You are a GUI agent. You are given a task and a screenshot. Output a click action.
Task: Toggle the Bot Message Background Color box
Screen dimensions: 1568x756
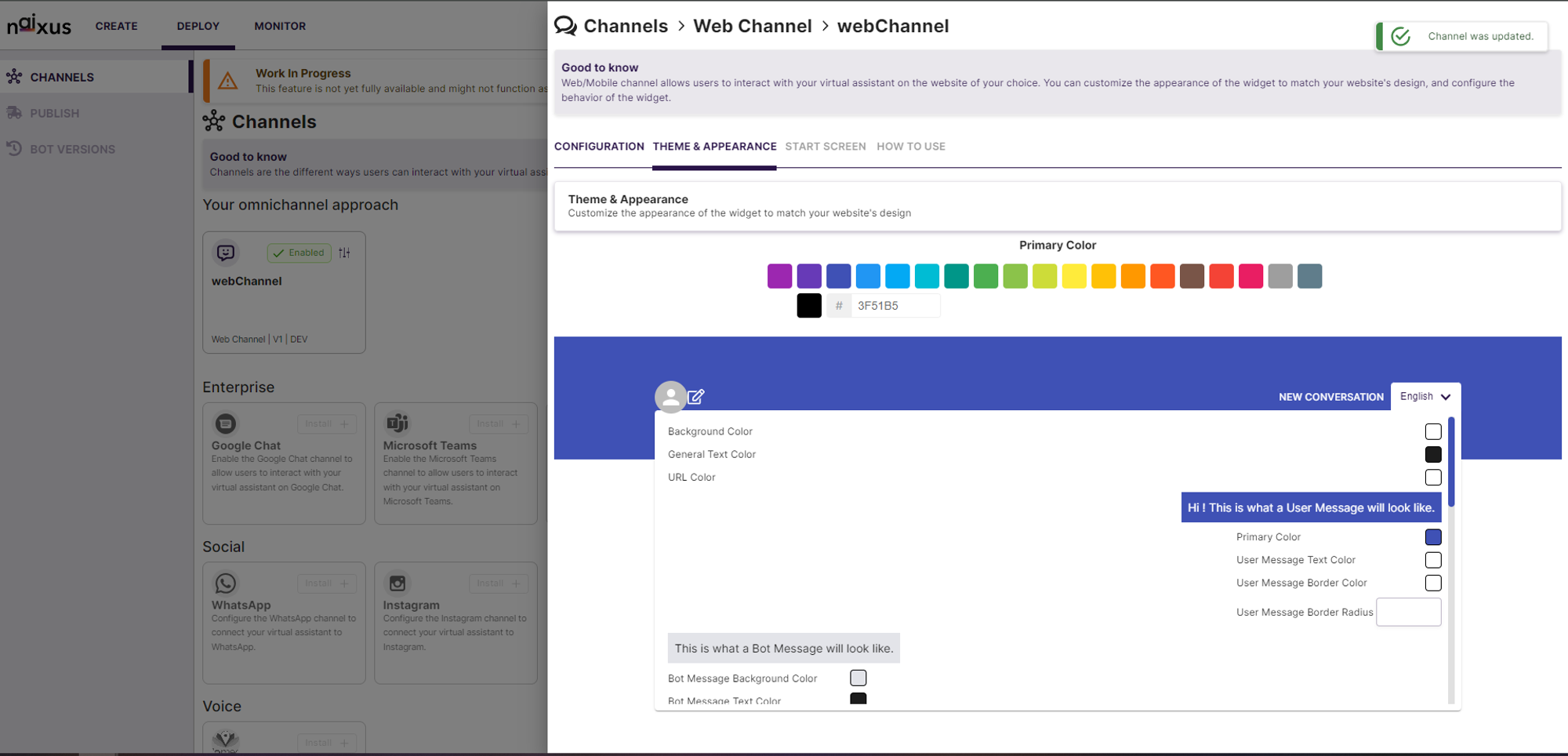(x=858, y=678)
